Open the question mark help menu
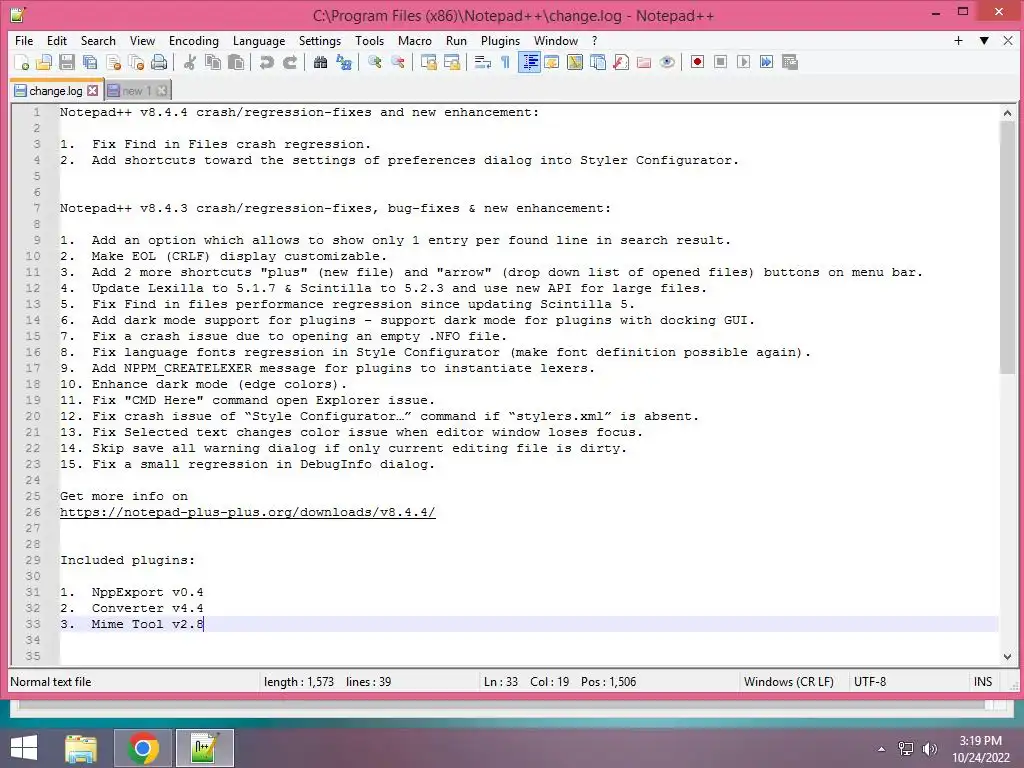Image resolution: width=1024 pixels, height=768 pixels. 594,40
